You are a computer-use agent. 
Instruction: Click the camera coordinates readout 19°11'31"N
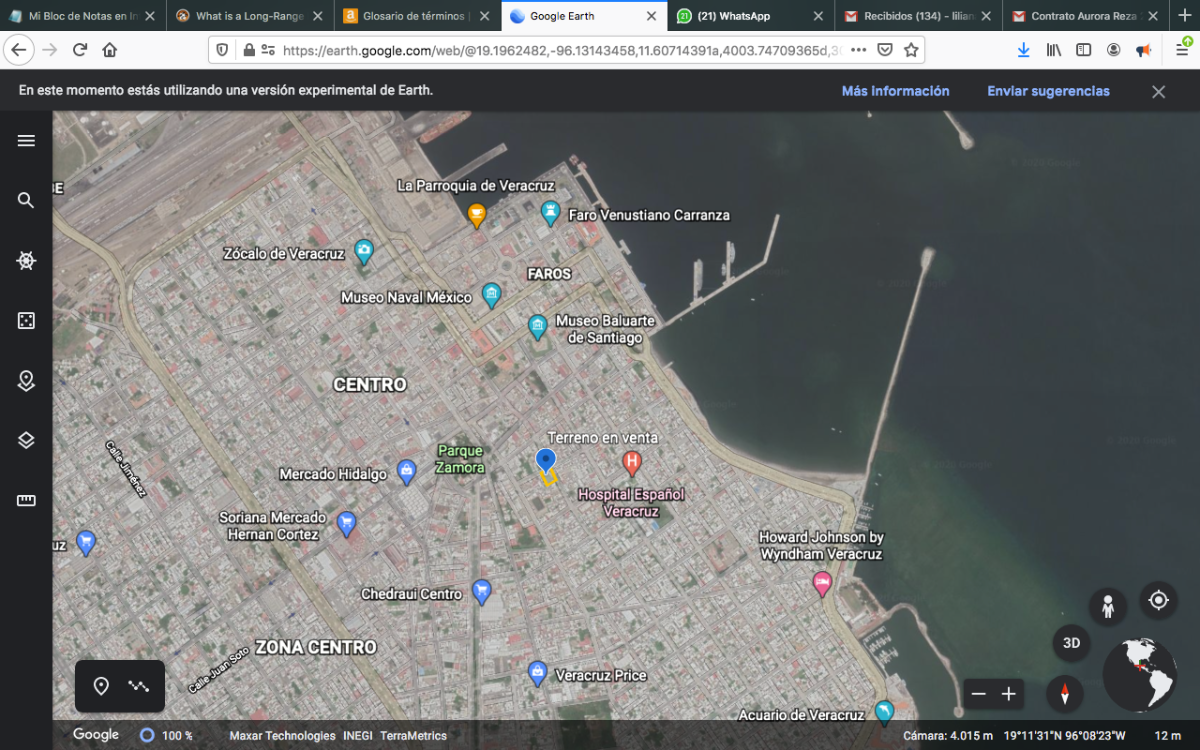[x=1064, y=736]
